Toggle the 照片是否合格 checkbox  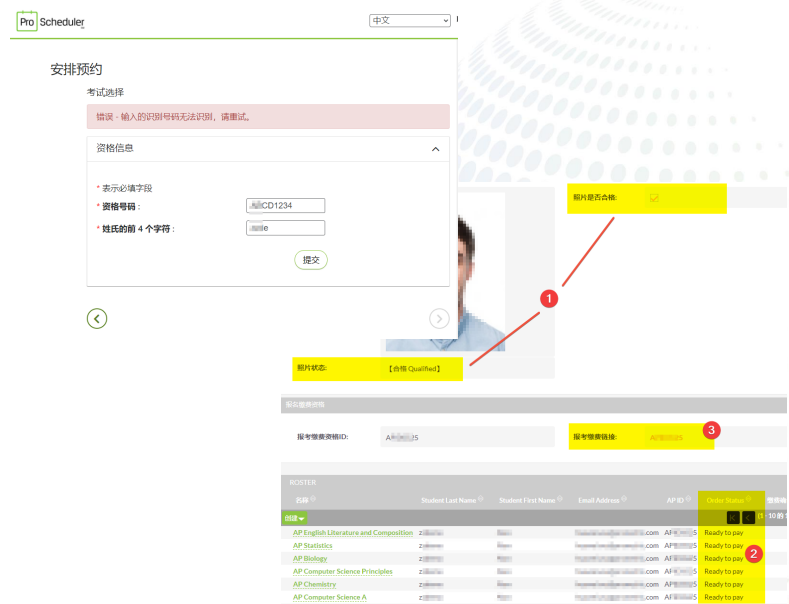tap(654, 198)
